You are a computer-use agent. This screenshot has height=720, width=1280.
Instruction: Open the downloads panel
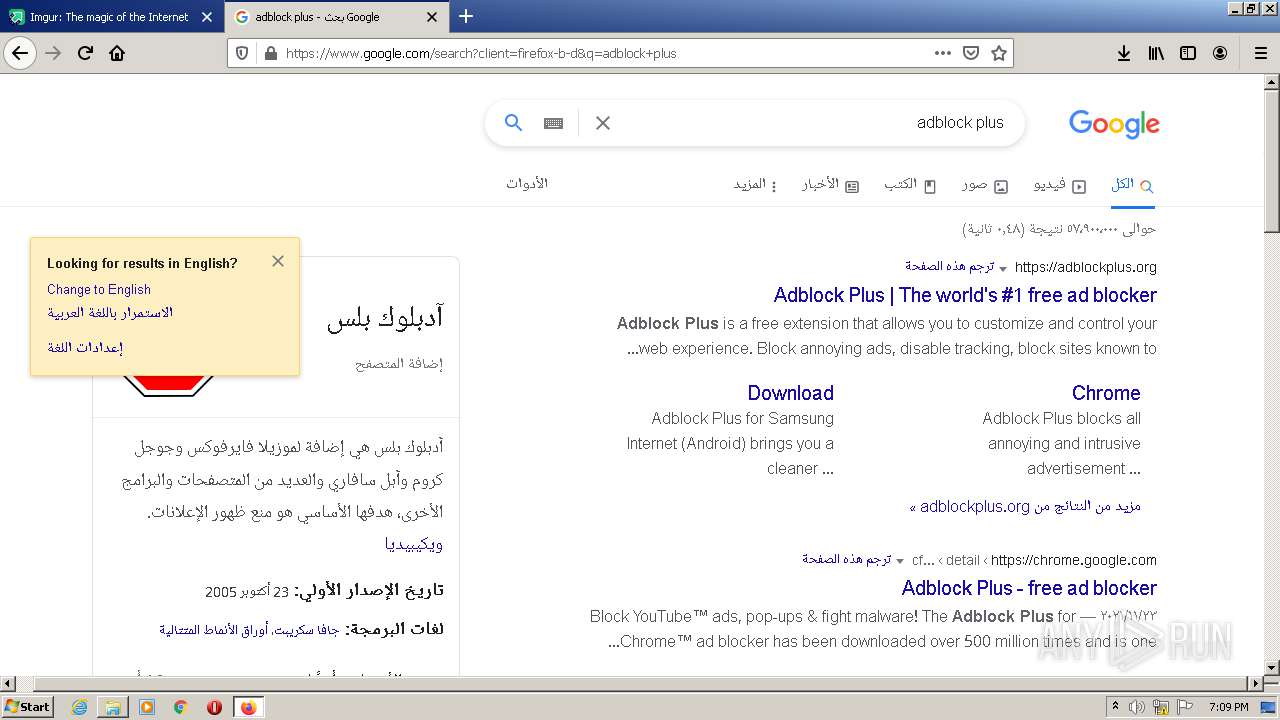[x=1124, y=53]
